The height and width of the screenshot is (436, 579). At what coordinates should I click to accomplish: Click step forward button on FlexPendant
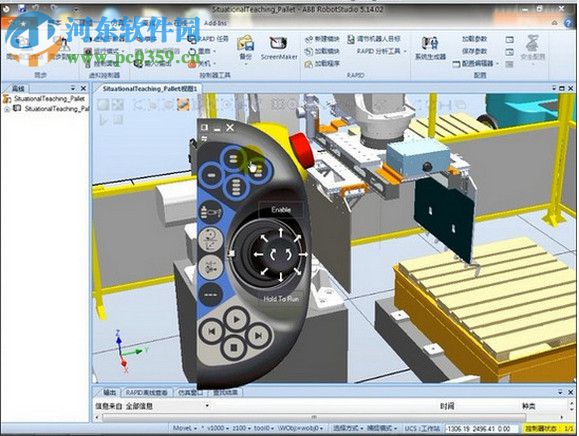(258, 335)
